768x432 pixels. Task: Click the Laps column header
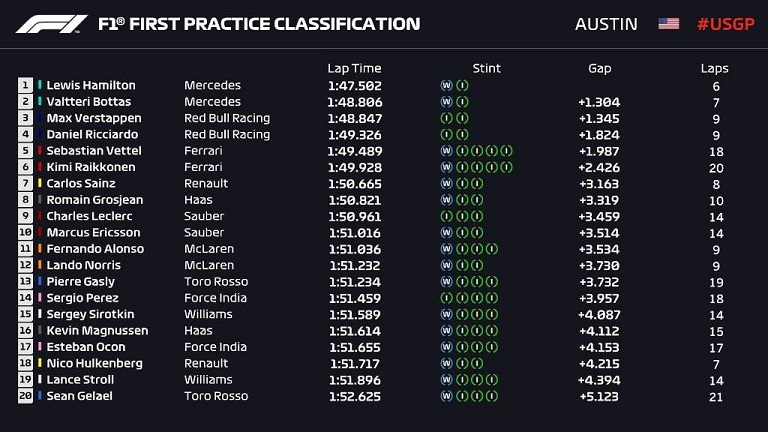tap(714, 69)
